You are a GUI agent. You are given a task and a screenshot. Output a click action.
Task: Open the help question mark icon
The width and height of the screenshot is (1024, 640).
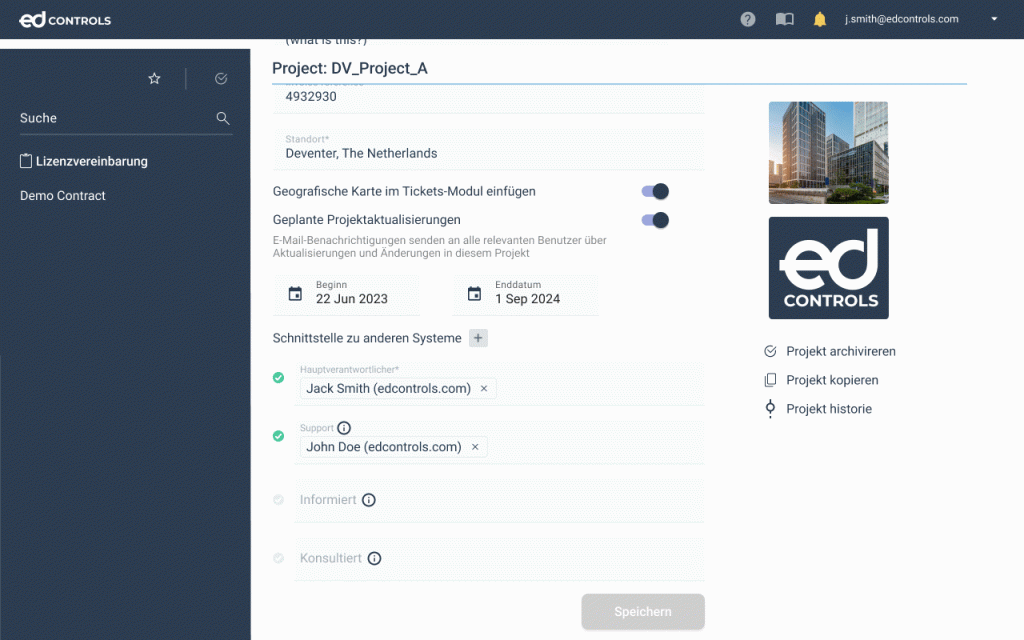click(x=748, y=19)
